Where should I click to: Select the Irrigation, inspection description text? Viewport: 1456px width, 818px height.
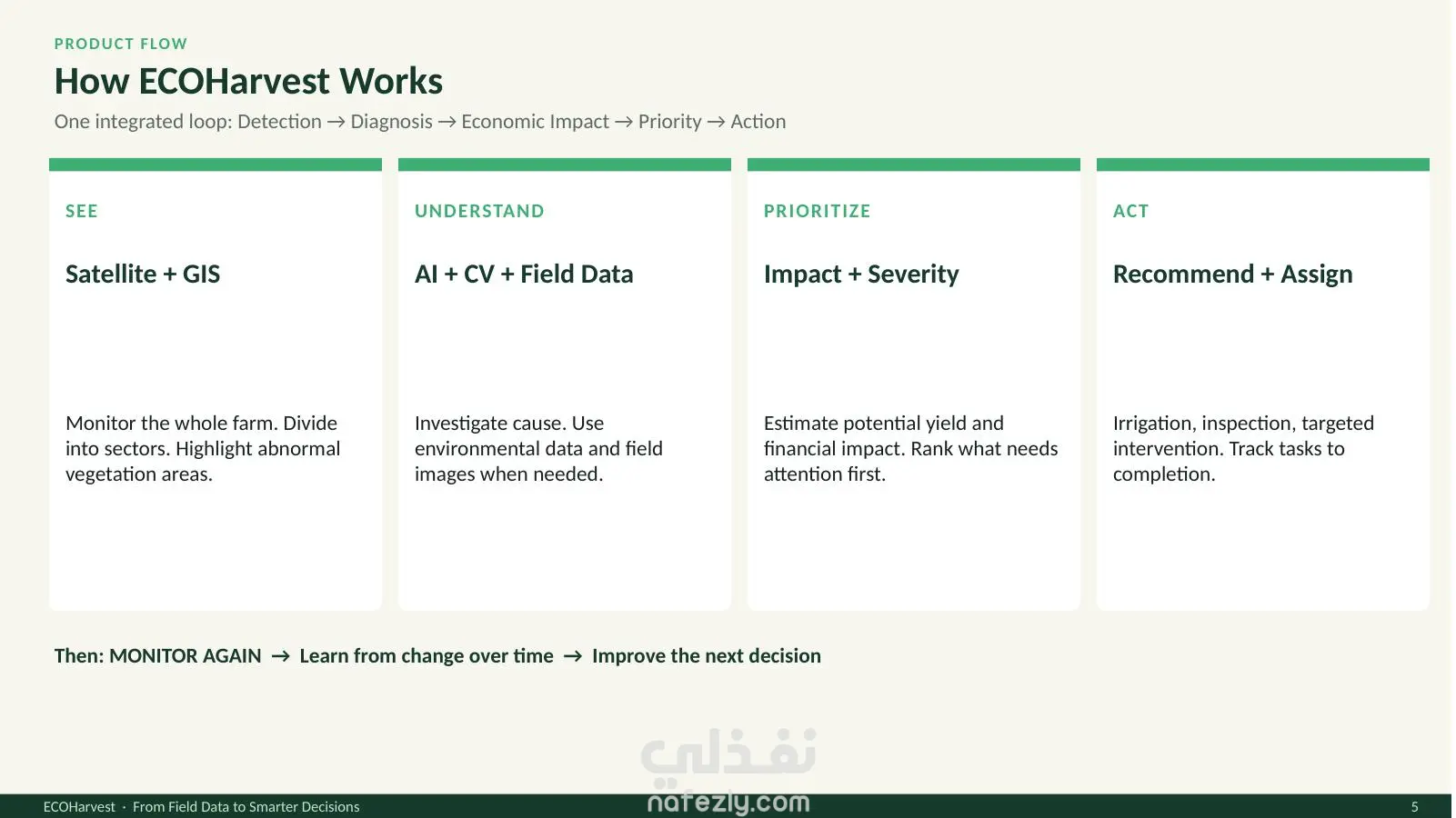[1243, 448]
